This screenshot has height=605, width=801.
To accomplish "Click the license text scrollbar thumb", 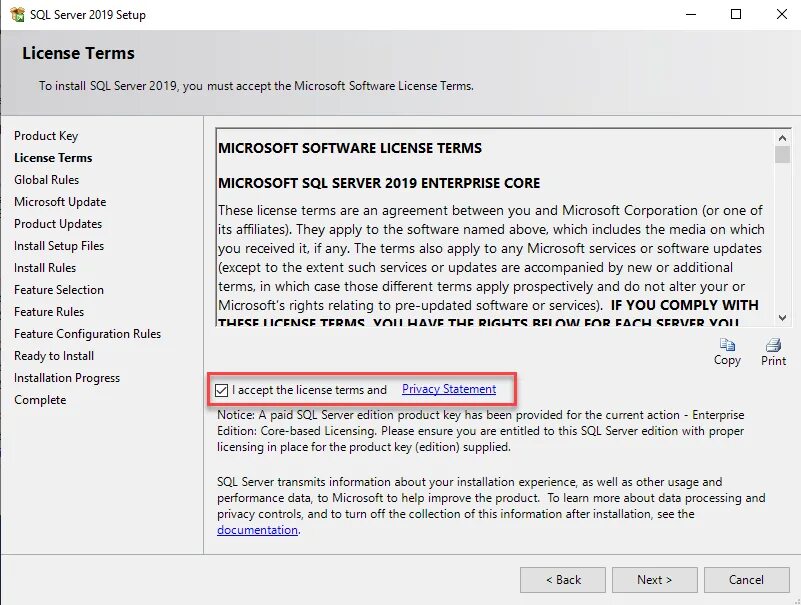I will tap(782, 155).
